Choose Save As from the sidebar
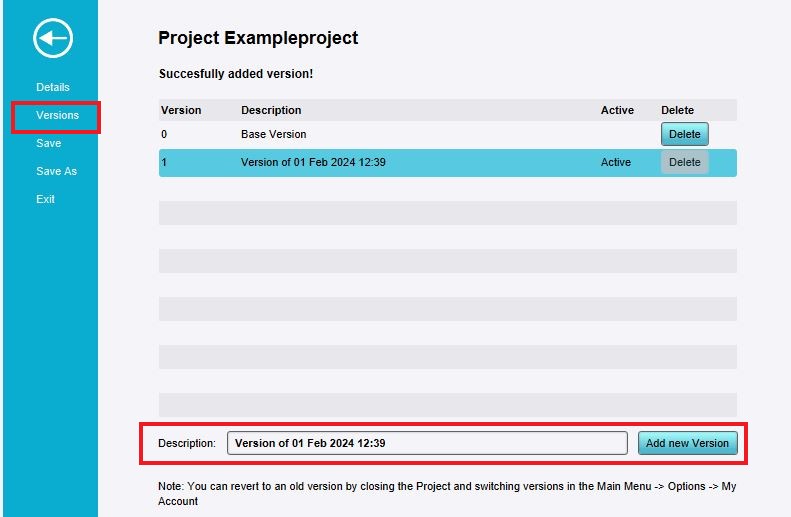This screenshot has width=791, height=517. [x=56, y=171]
